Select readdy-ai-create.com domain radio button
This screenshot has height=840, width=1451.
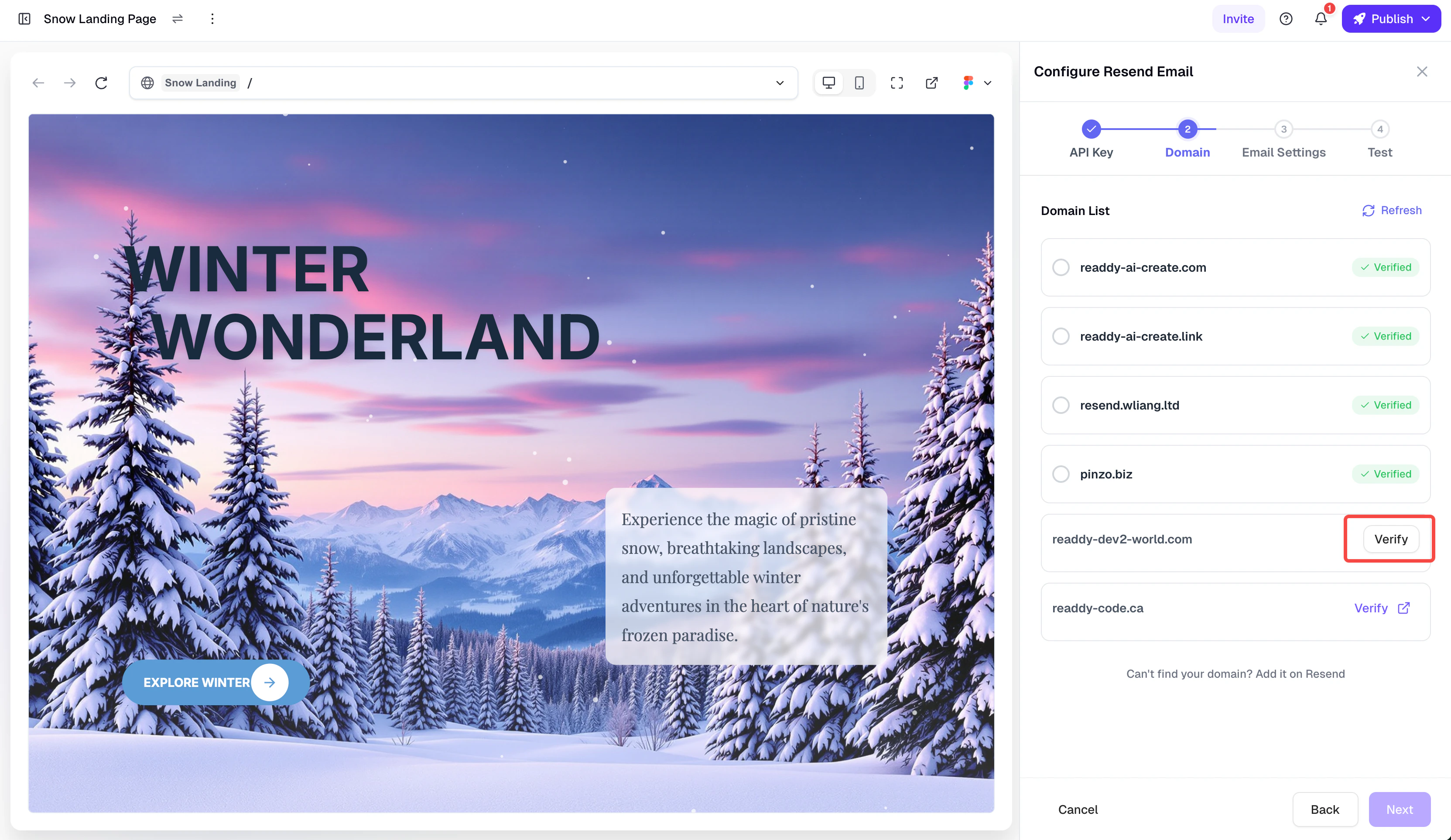1061,267
